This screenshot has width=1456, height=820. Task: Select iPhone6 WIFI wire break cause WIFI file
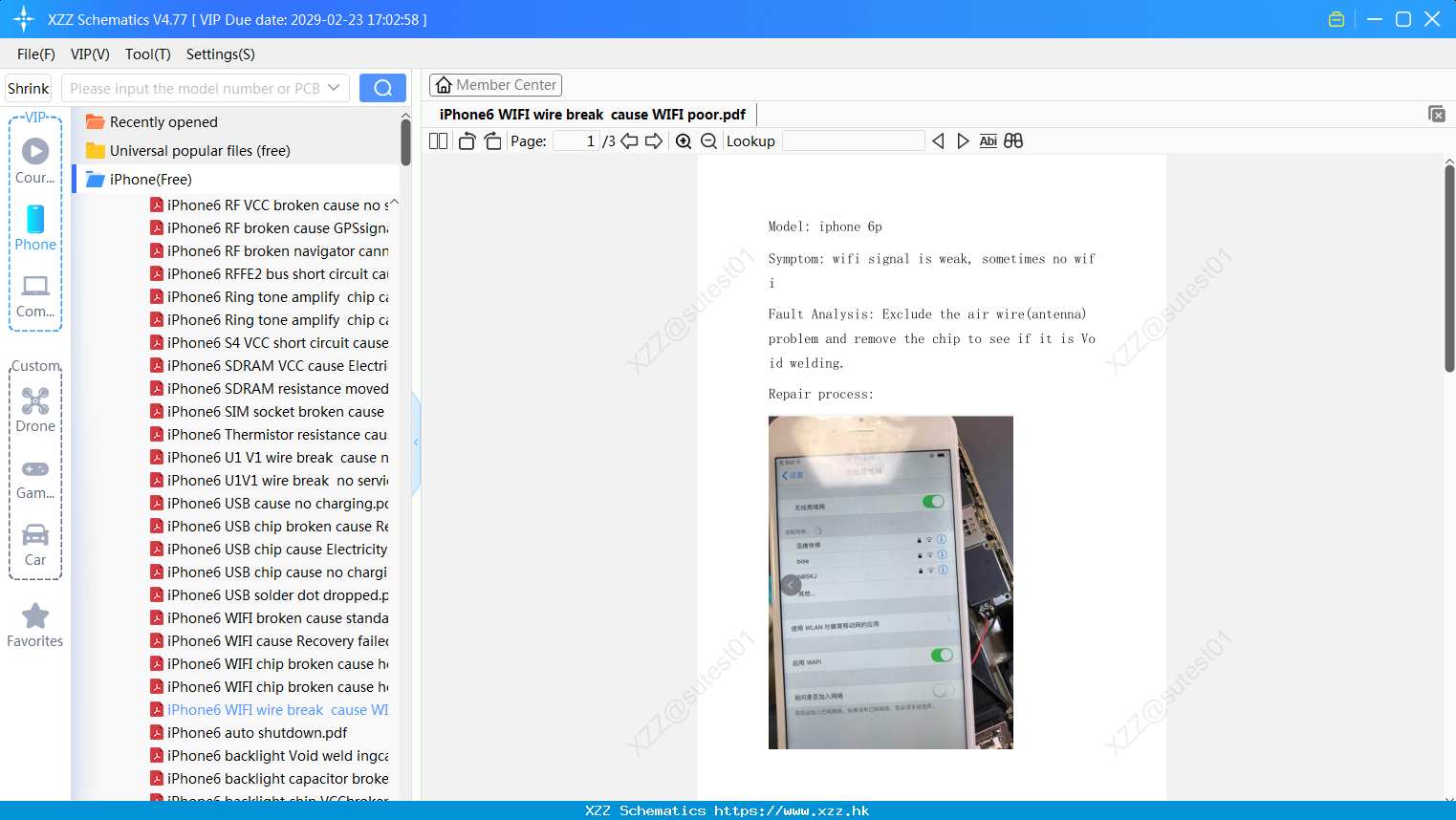pos(269,710)
